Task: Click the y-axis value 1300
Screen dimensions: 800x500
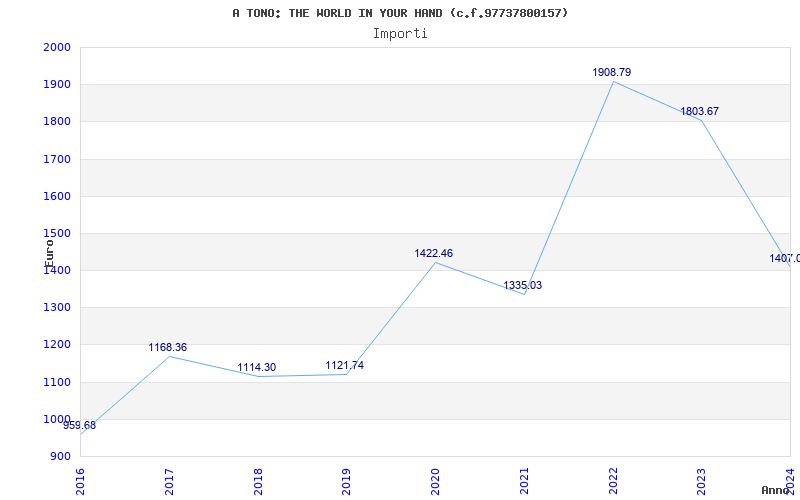Action: point(57,308)
